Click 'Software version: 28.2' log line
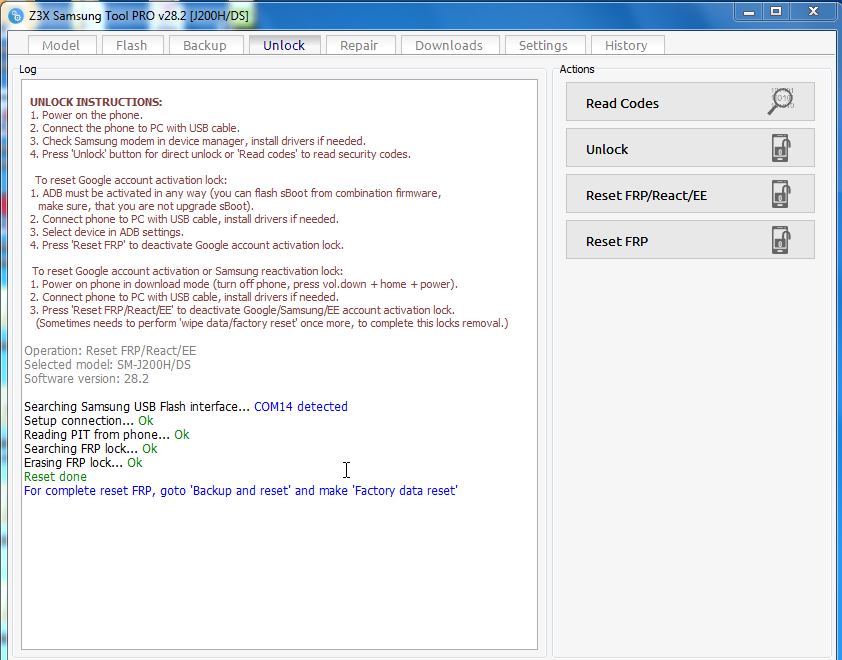Viewport: 842px width, 660px height. 86,379
